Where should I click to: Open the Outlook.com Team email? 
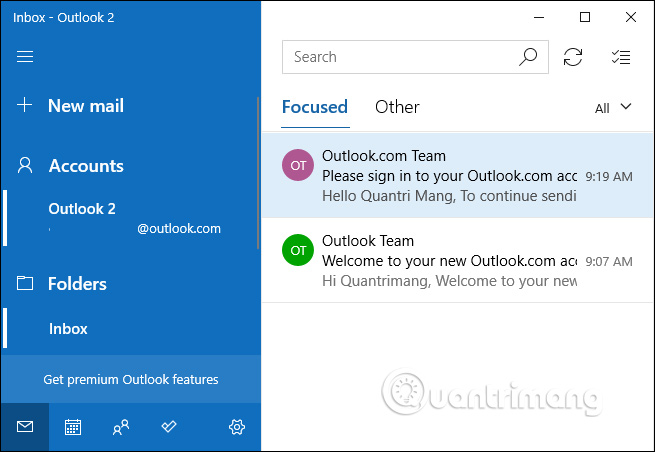tap(457, 175)
